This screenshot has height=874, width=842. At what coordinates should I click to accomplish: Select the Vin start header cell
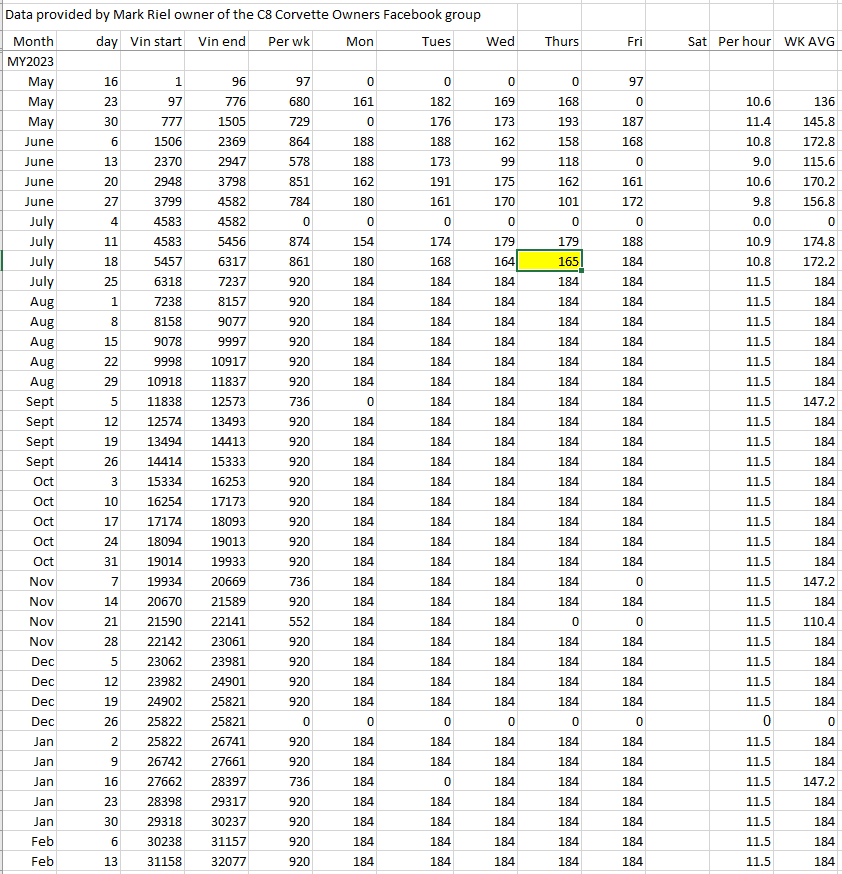(x=157, y=41)
